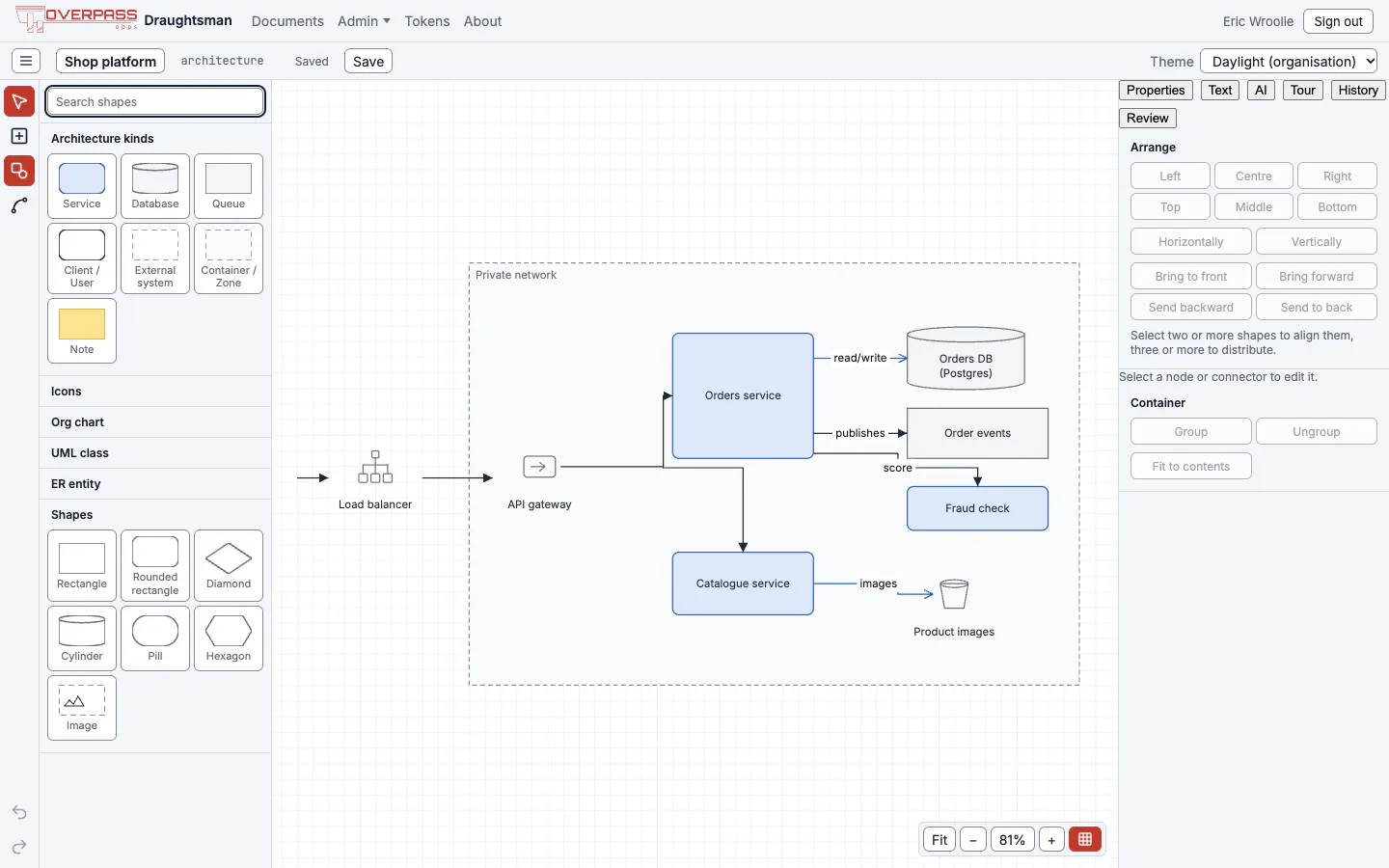The width and height of the screenshot is (1389, 868).
Task: Select the Orders service node on canvas
Action: (743, 395)
